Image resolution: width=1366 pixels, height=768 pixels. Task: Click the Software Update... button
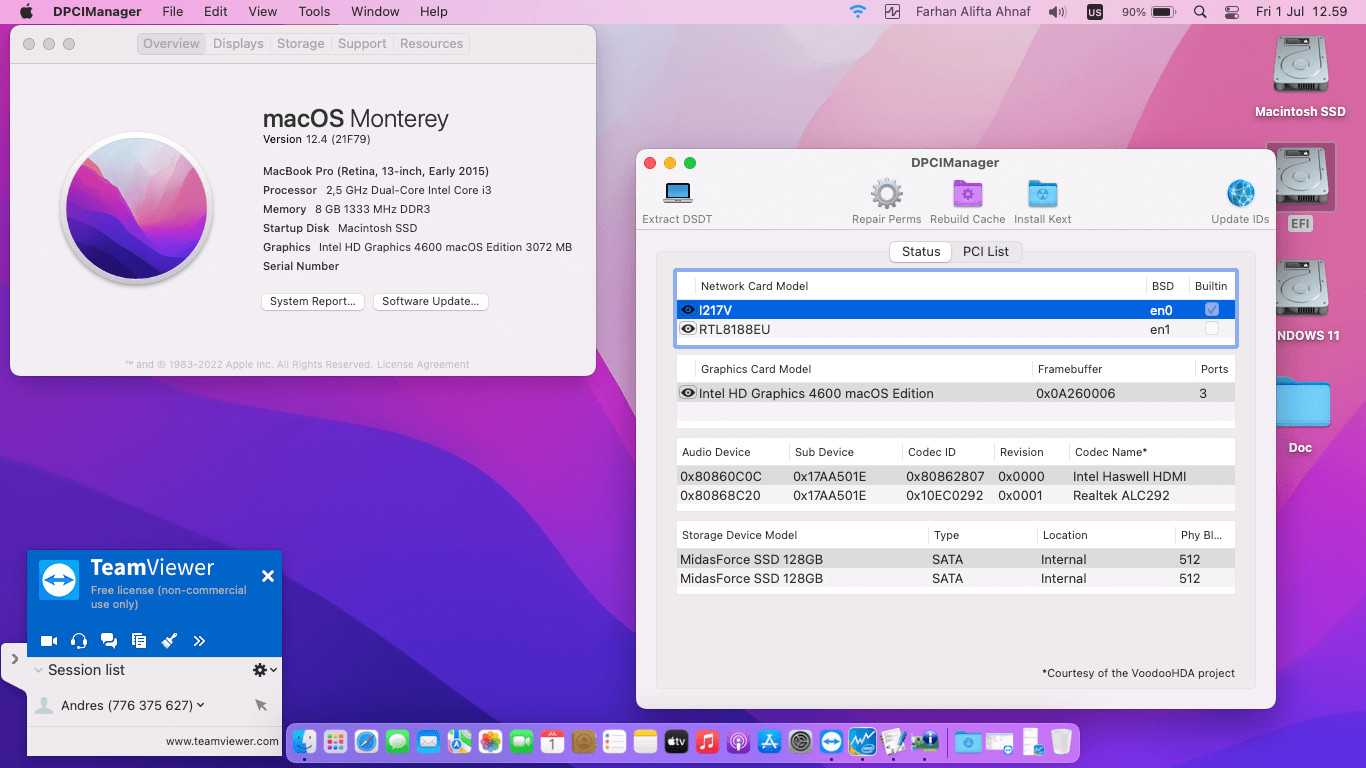tap(431, 301)
